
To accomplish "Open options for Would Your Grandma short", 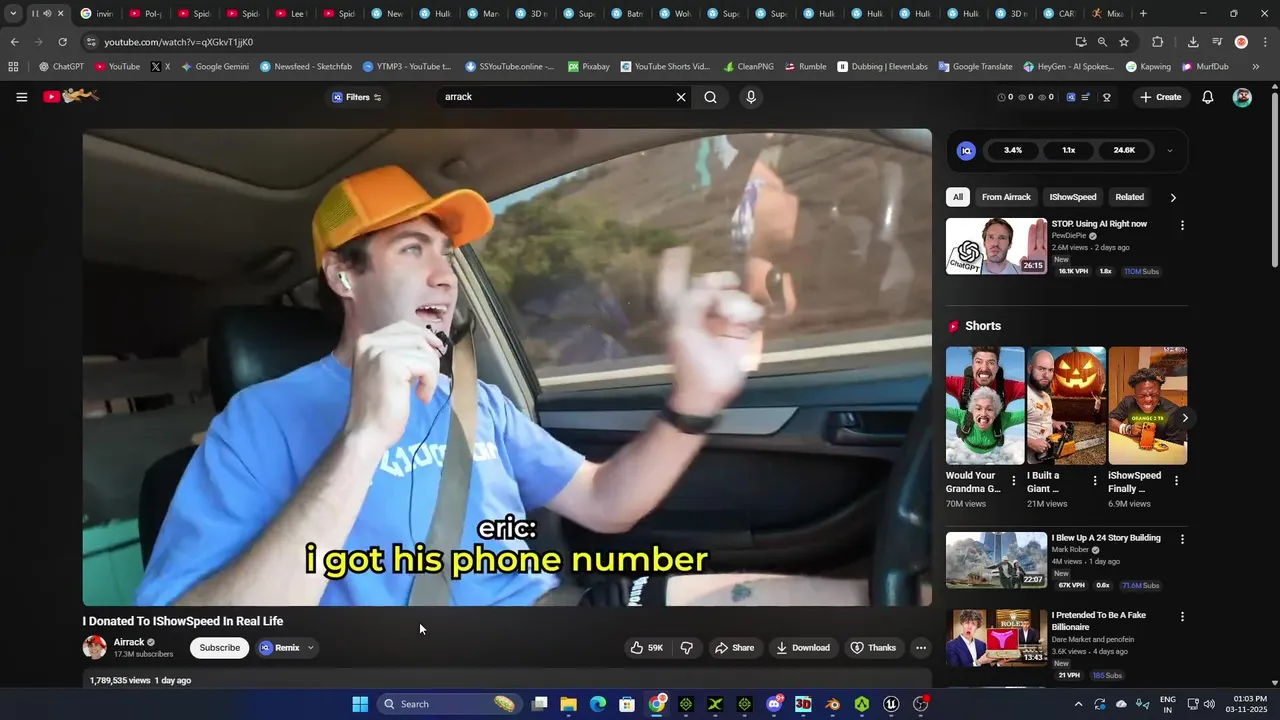I will [x=1014, y=481].
